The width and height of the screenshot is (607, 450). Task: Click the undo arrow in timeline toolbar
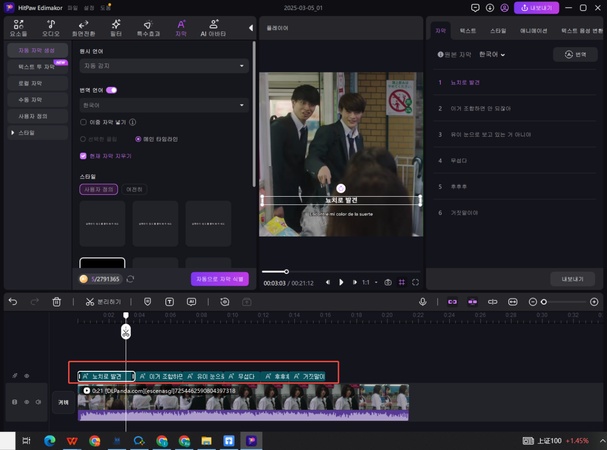[13, 302]
